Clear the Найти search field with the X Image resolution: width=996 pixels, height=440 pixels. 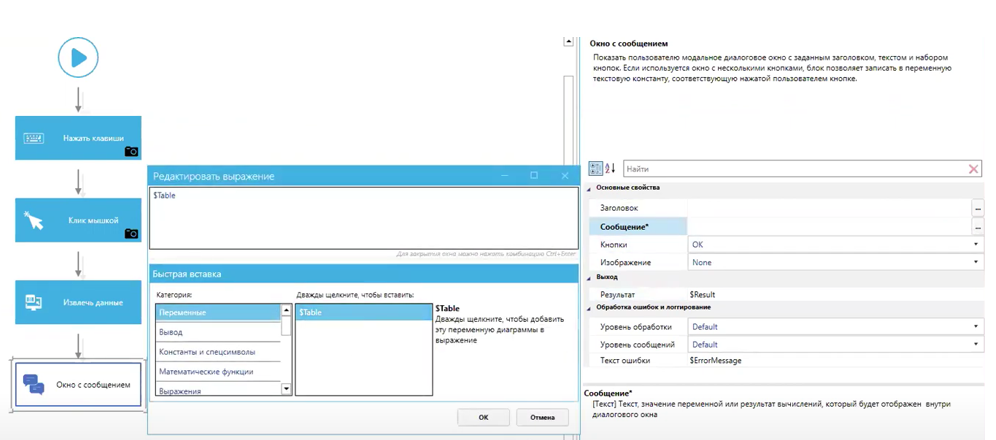pos(973,170)
